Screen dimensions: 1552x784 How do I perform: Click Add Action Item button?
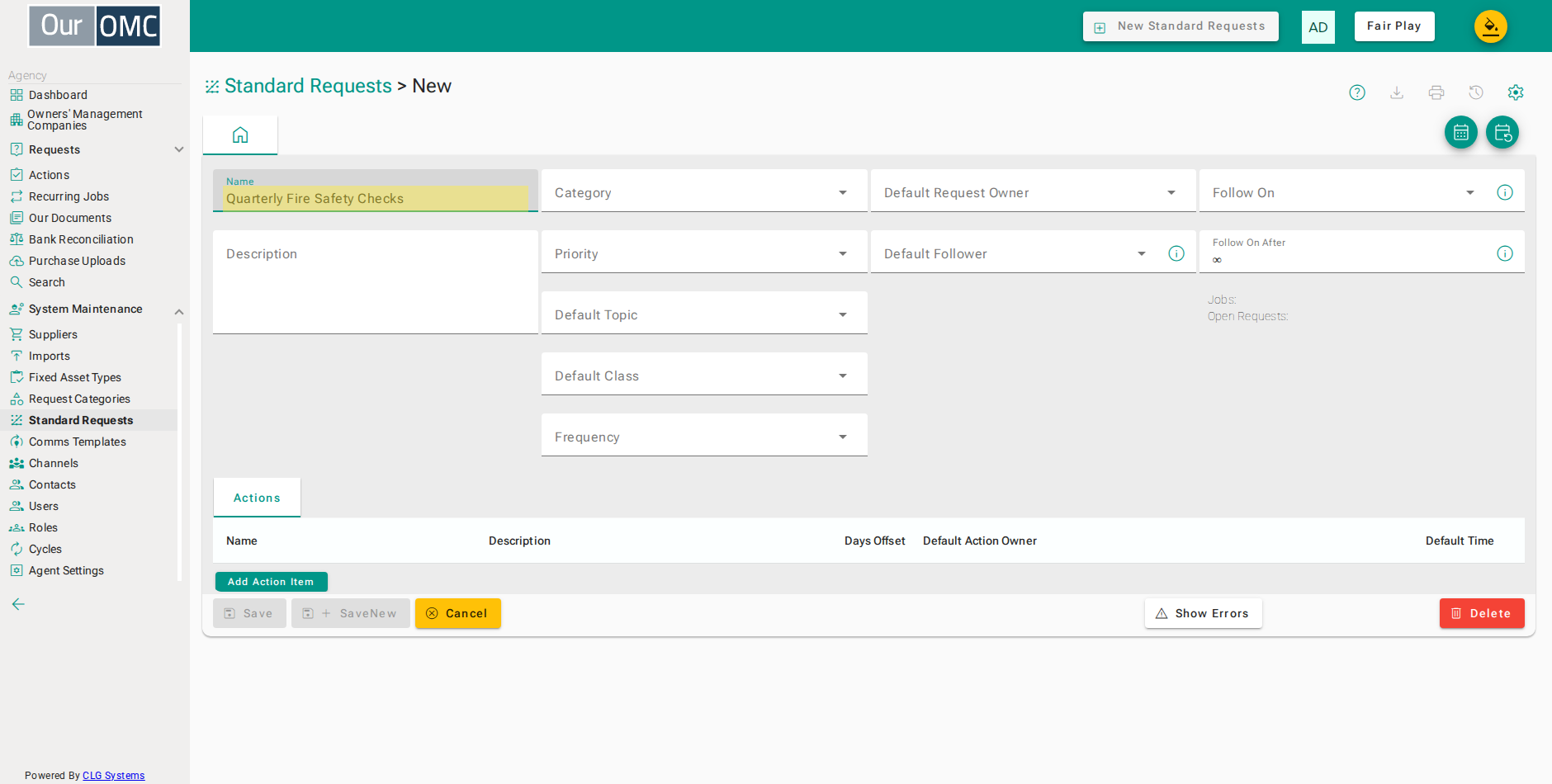271,582
